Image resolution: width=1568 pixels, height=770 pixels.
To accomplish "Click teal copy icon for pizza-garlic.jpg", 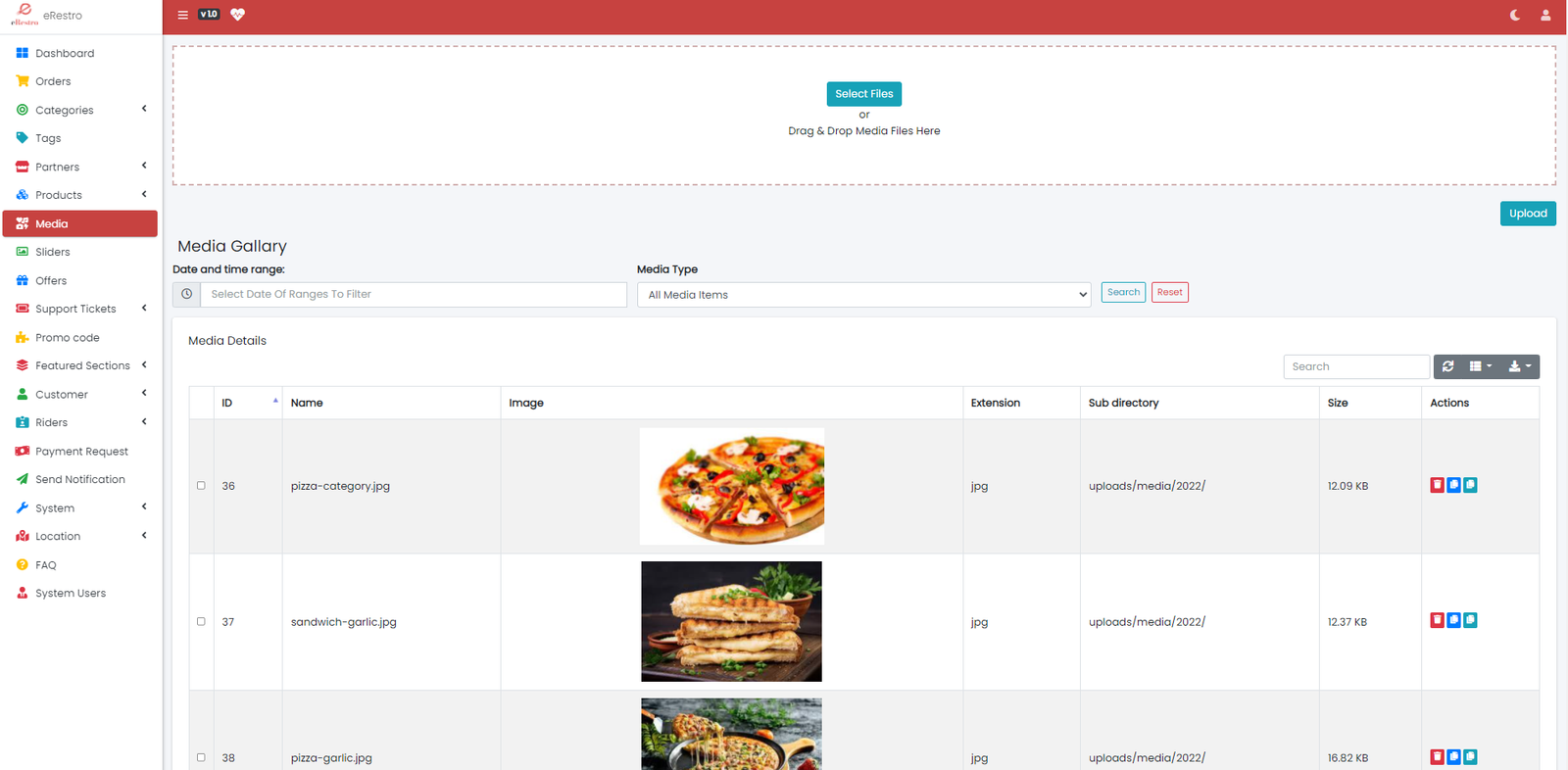I will pyautogui.click(x=1470, y=757).
